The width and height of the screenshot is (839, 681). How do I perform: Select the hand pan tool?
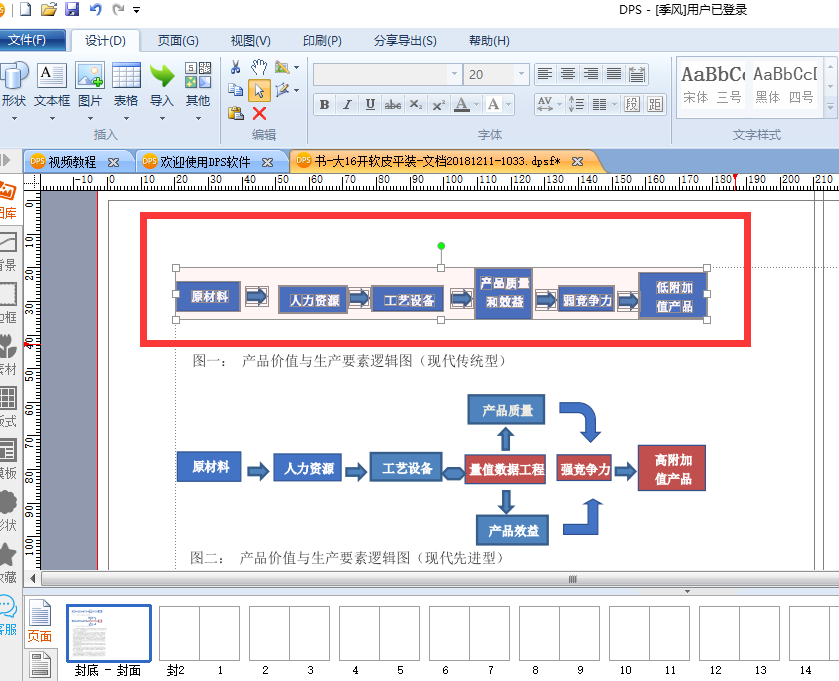[259, 67]
